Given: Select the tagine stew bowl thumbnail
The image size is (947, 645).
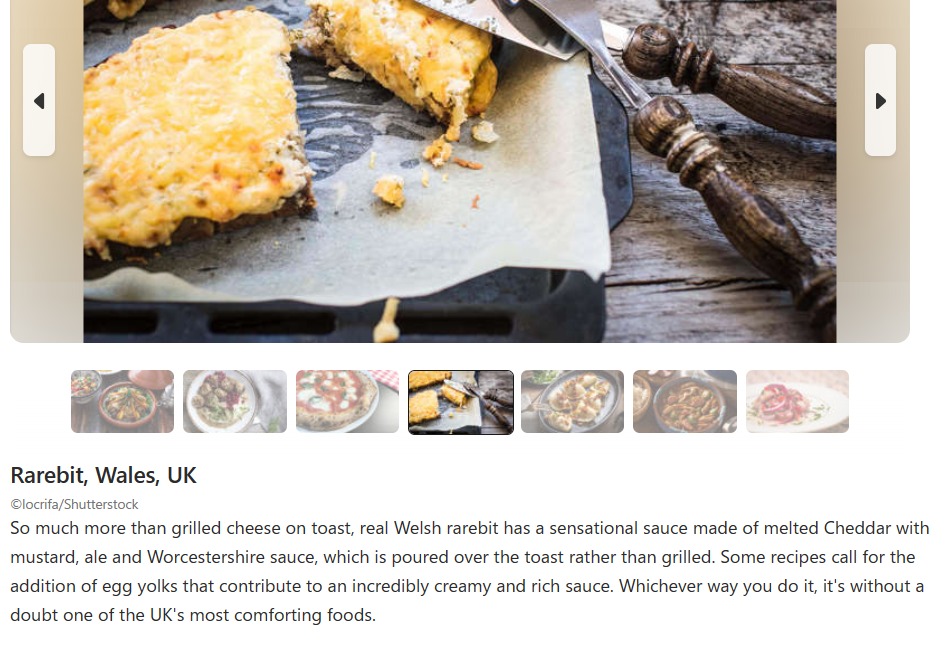Looking at the screenshot, I should [x=123, y=402].
